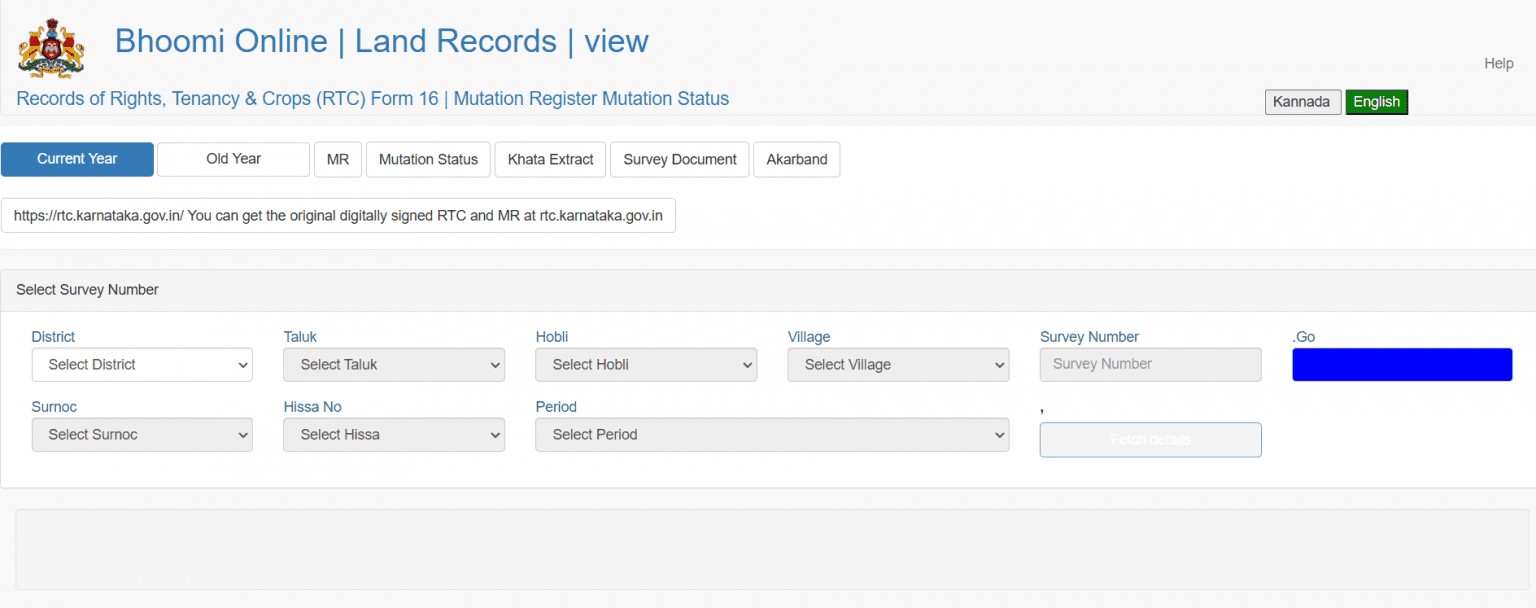Expand the Select Surnoc dropdown

142,435
